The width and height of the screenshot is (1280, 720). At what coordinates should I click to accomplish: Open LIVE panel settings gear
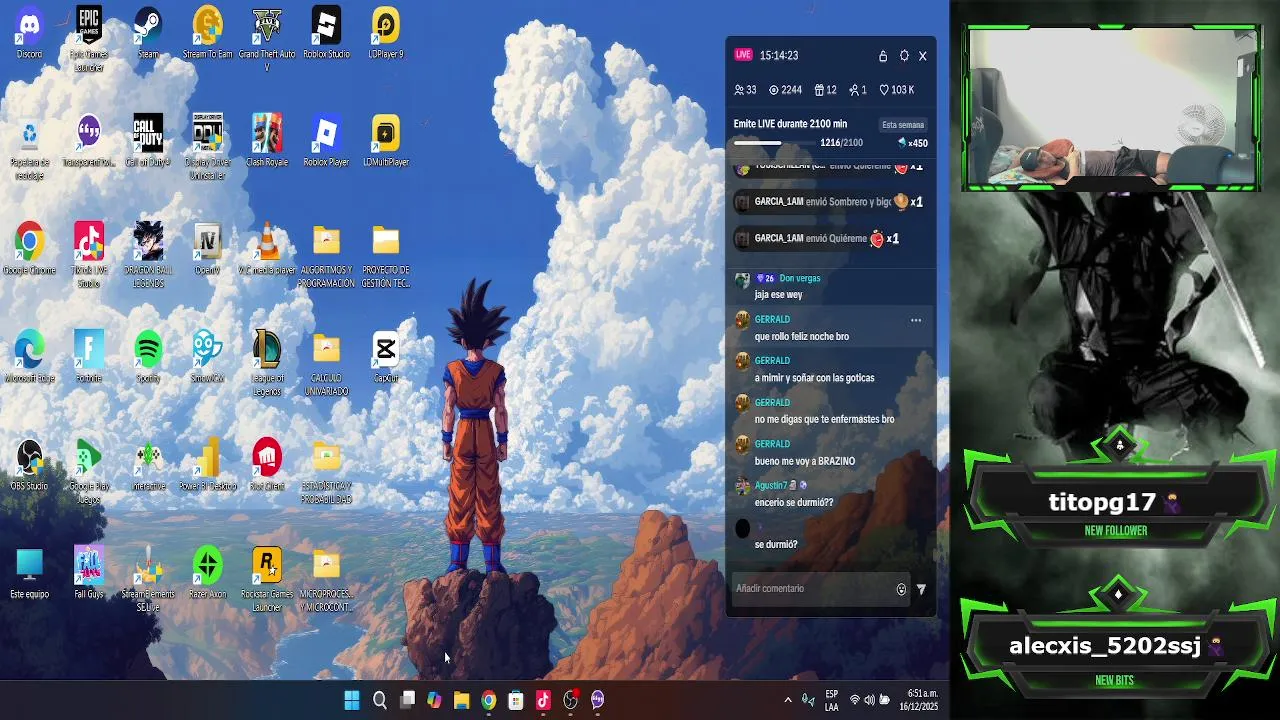tap(904, 56)
